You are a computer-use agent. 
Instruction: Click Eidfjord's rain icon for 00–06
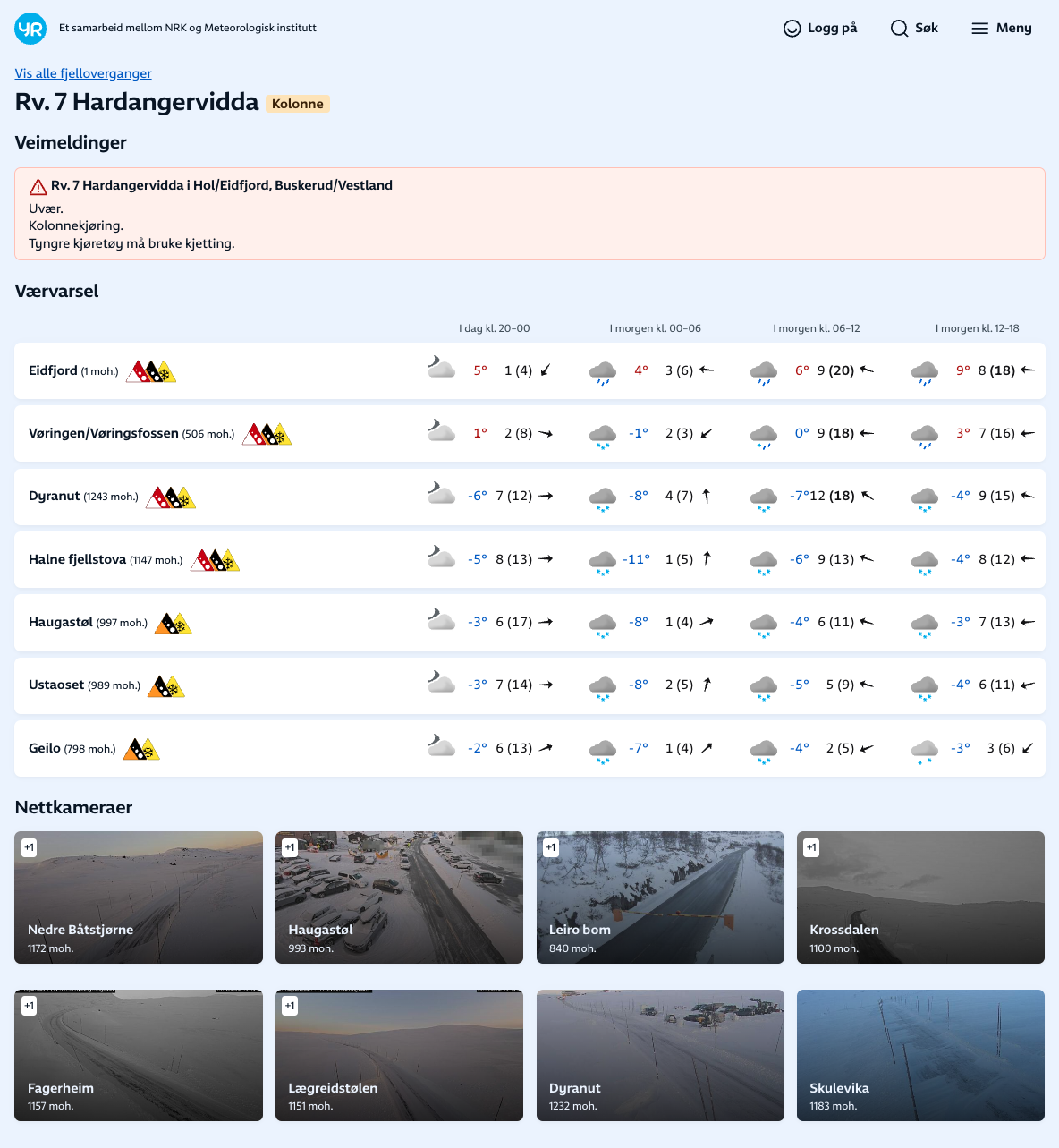602,372
